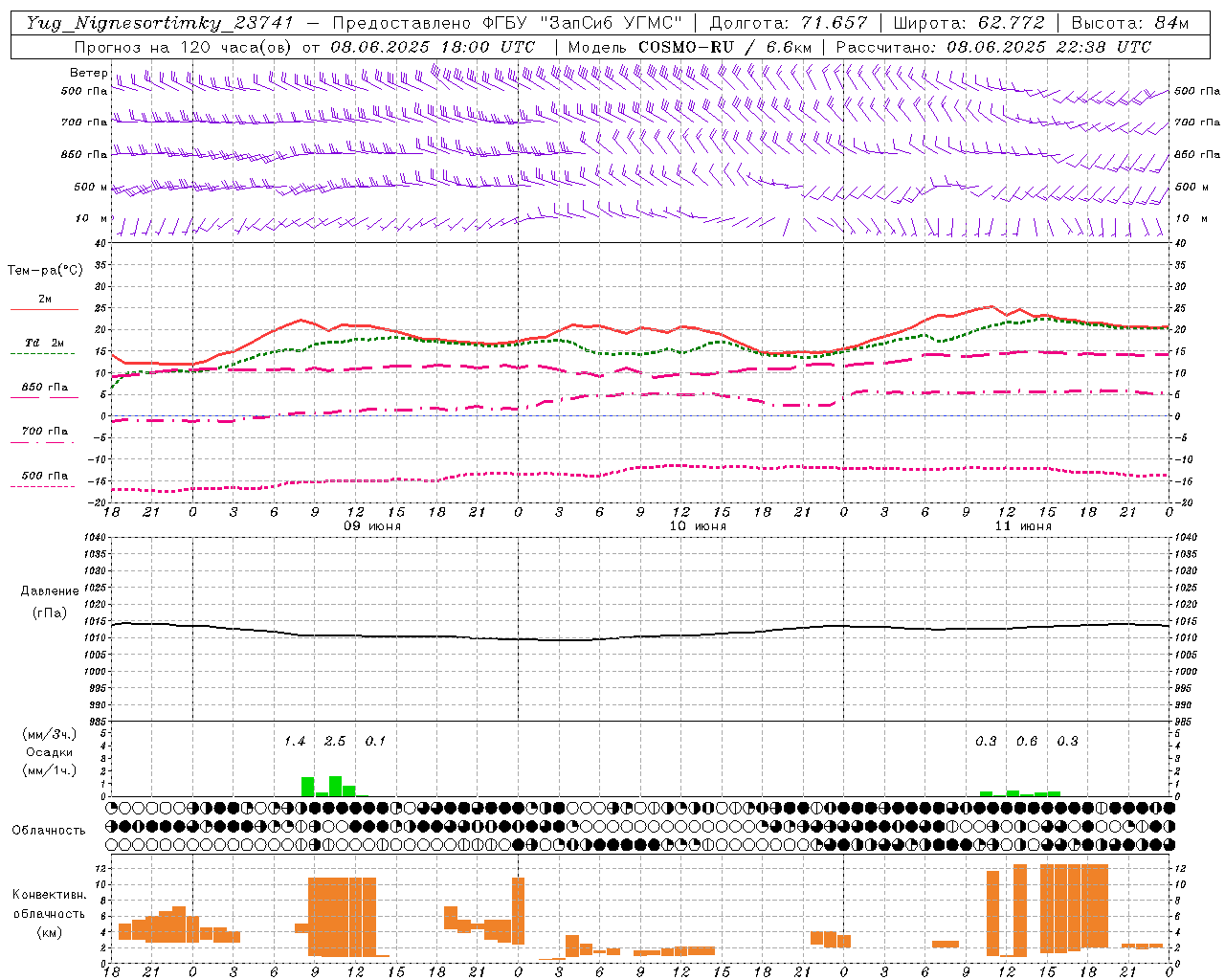Click the computed time 08.06.2025 22:38 UTC
Image resolution: width=1225 pixels, height=980 pixels.
click(x=1049, y=47)
